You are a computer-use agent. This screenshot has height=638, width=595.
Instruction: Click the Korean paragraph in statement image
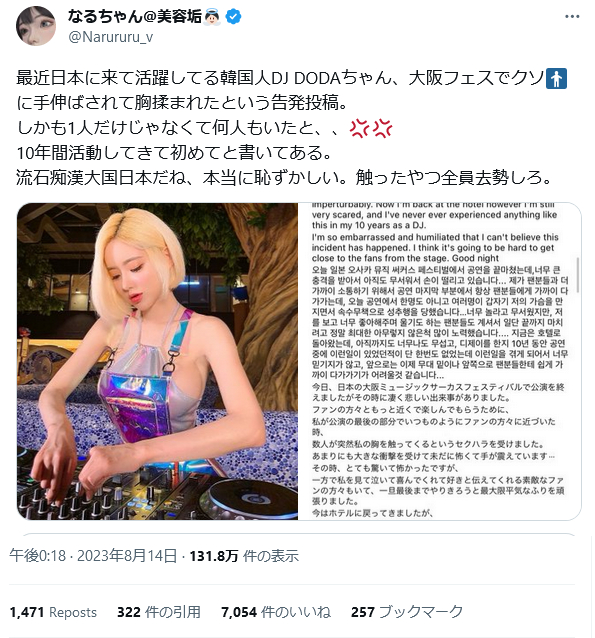pos(440,322)
